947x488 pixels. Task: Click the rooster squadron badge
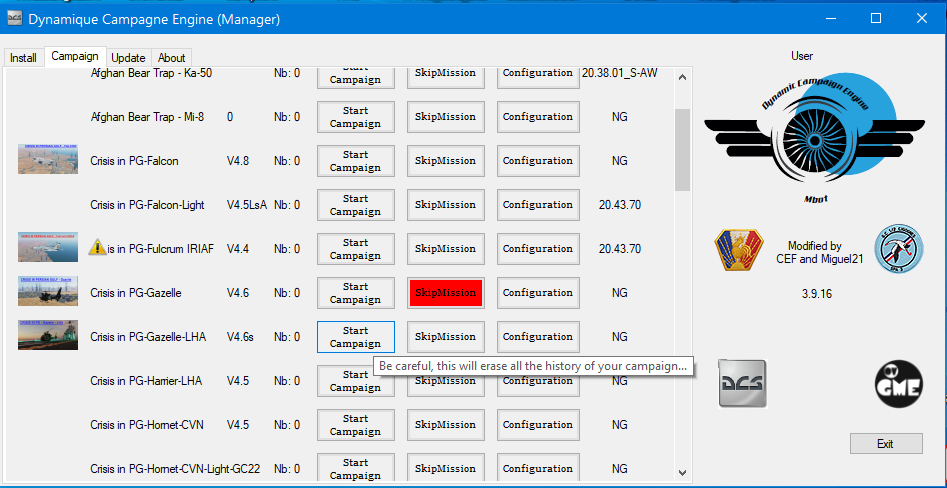tap(739, 250)
